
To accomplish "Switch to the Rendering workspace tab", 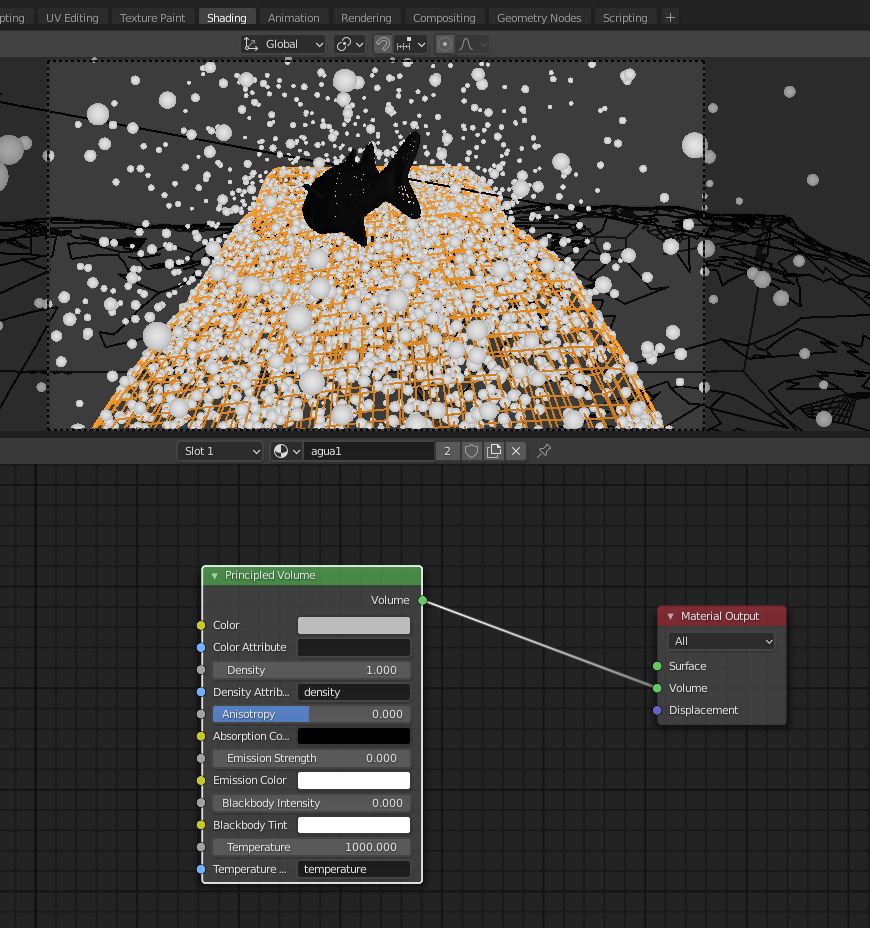I will [366, 17].
